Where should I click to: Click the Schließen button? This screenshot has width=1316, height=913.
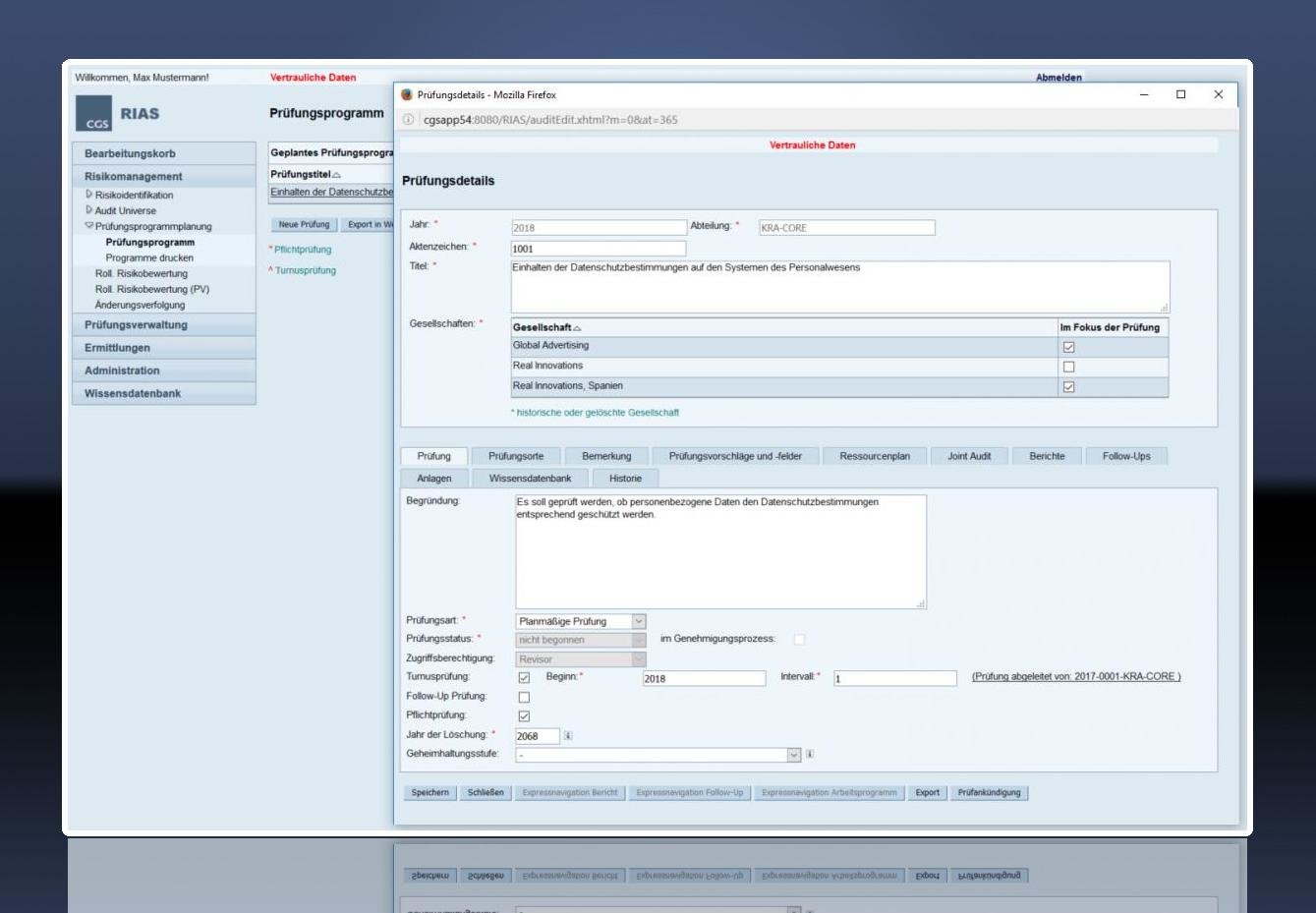(486, 793)
